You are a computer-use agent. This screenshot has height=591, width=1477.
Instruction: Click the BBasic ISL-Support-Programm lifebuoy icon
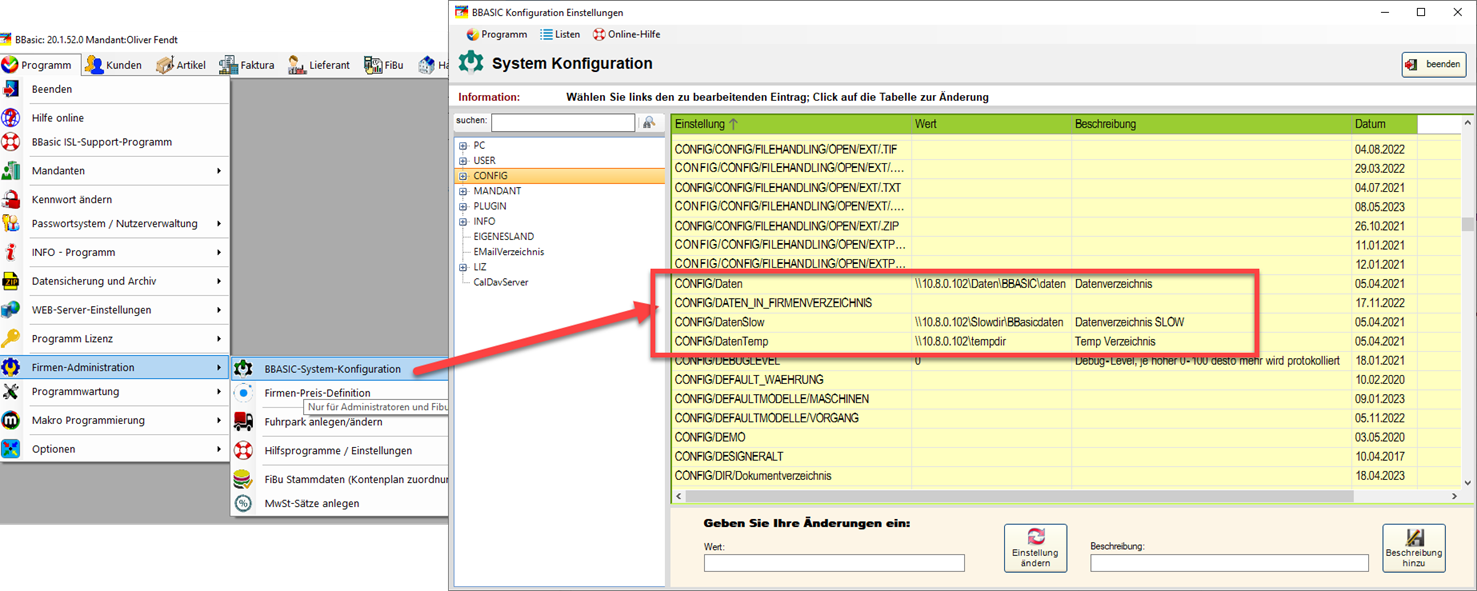pos(11,142)
